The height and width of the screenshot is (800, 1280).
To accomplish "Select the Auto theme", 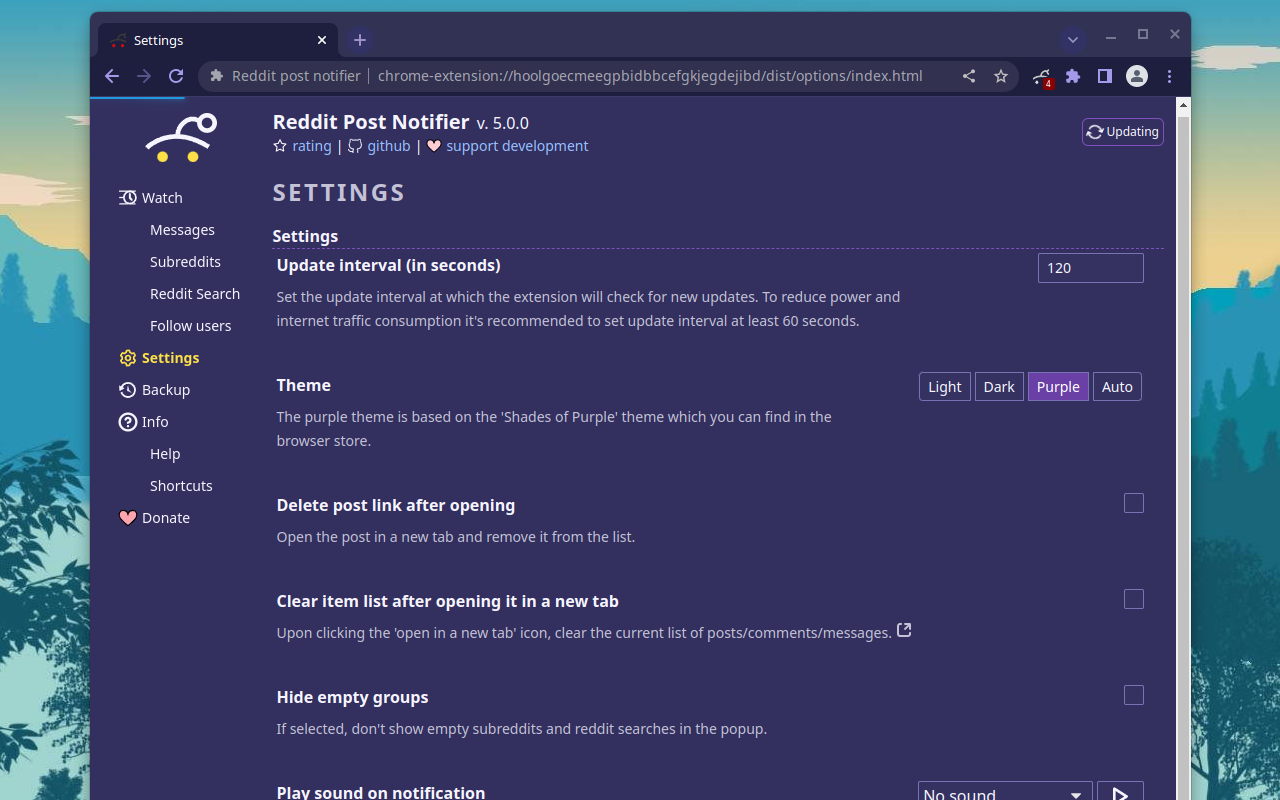I will click(x=1117, y=387).
